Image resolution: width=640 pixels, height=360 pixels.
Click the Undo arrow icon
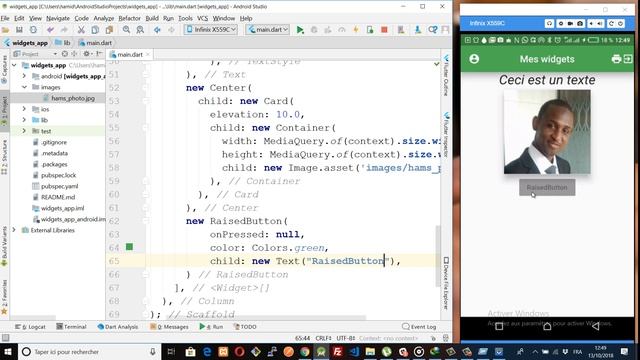pos(50,30)
